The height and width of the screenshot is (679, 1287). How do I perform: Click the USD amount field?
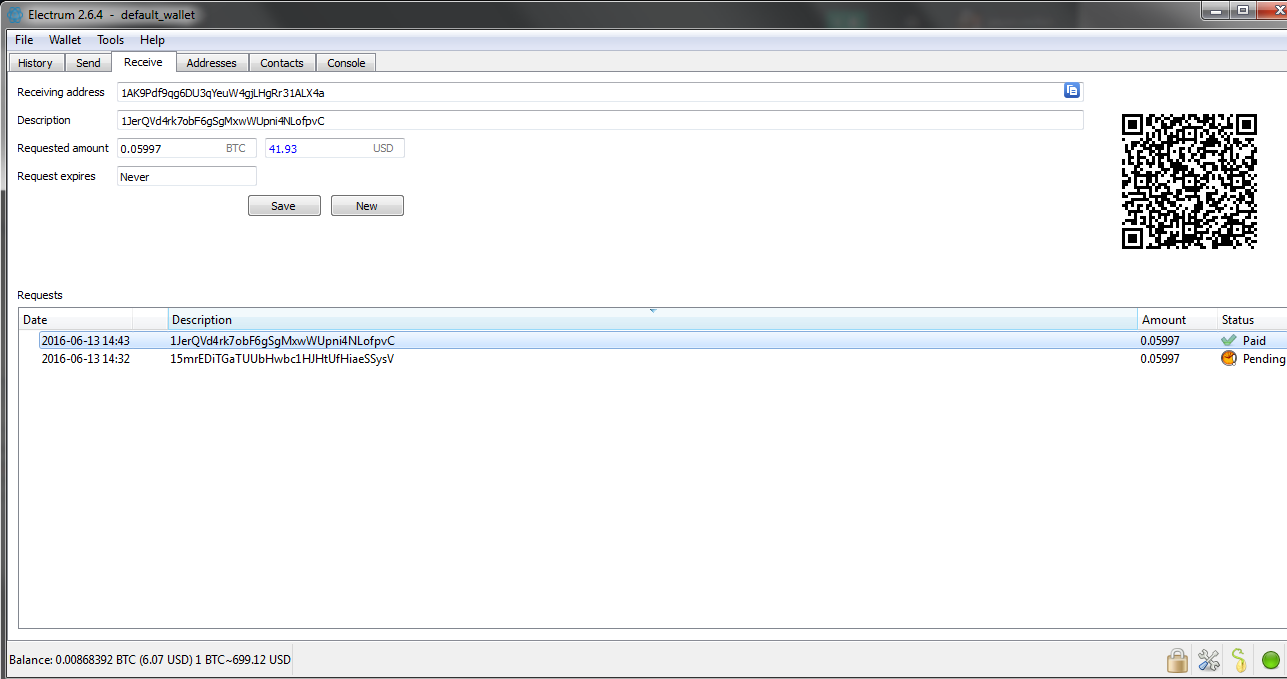coord(335,148)
